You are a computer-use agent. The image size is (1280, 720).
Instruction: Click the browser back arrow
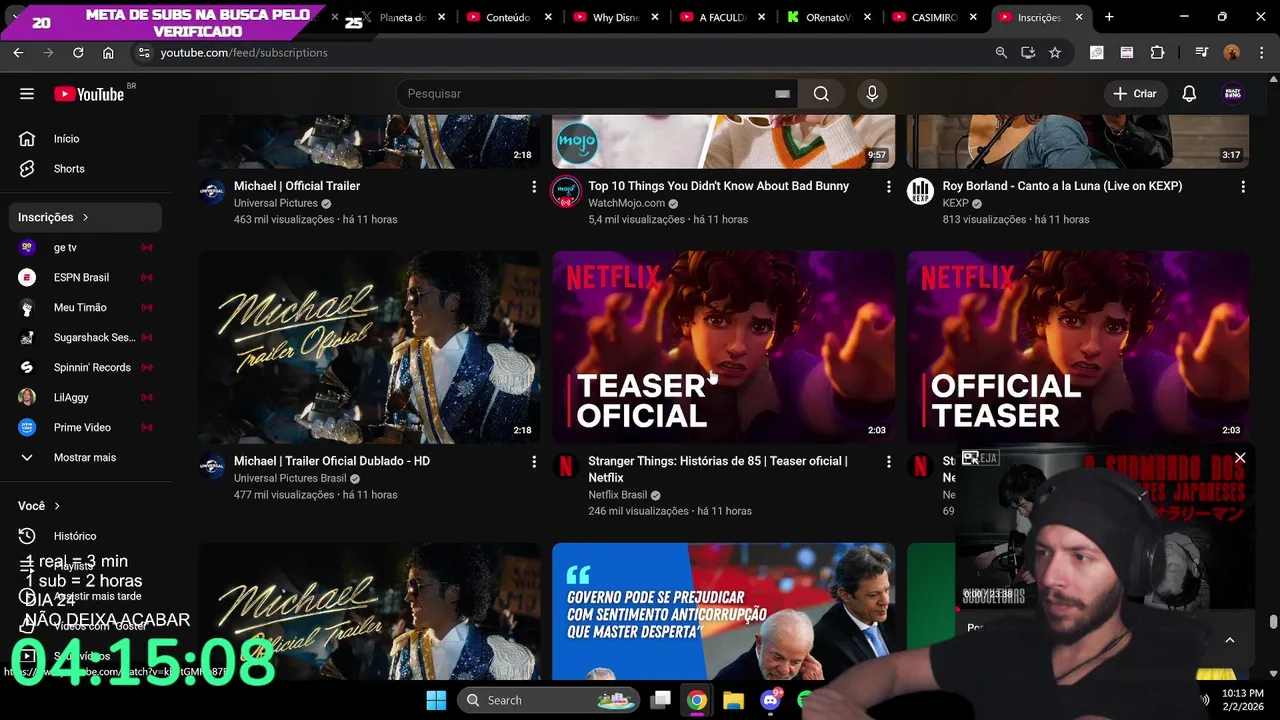[x=18, y=52]
